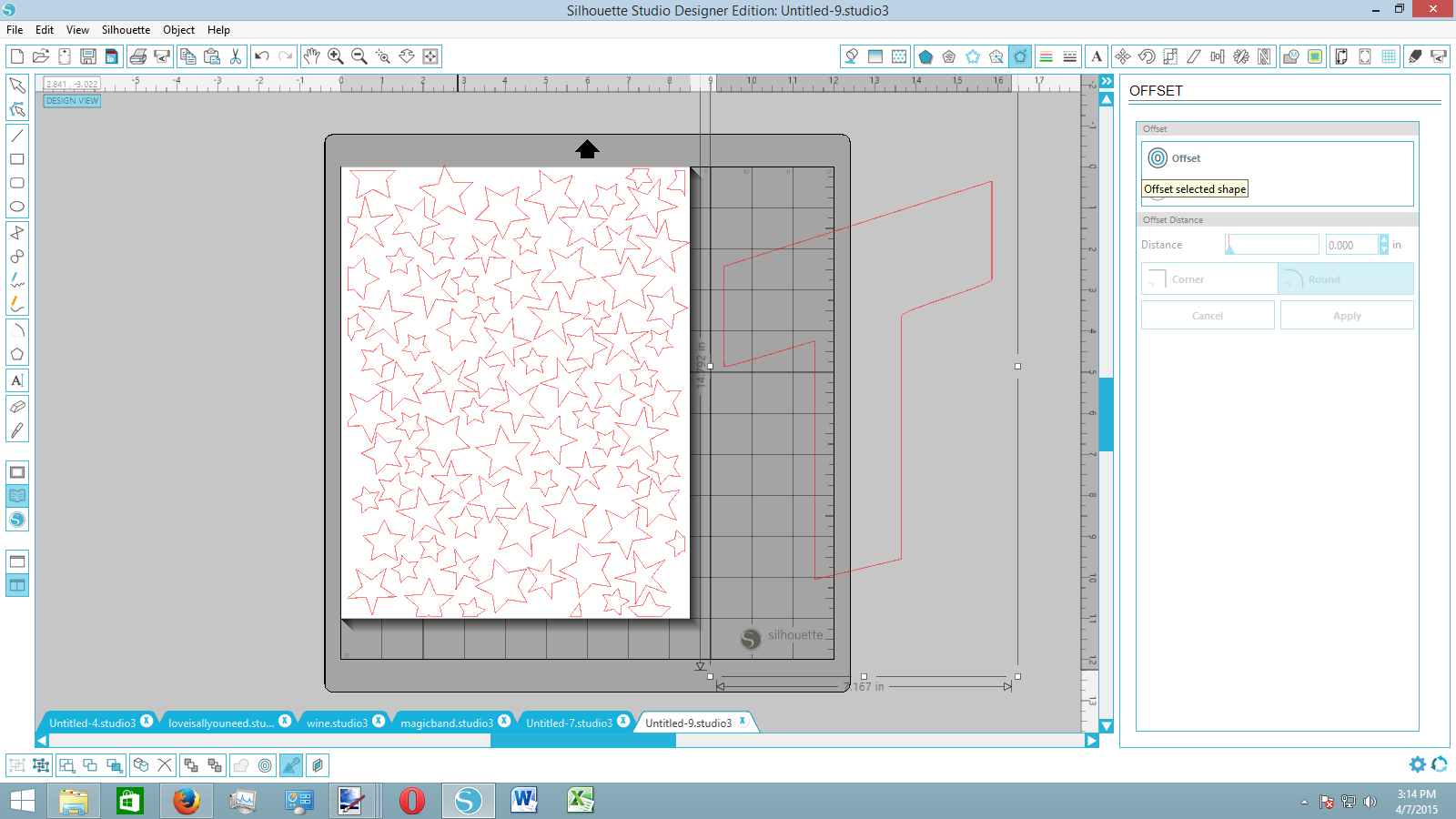Open Firefox from the taskbar
The width and height of the screenshot is (1456, 819).
coord(186,801)
